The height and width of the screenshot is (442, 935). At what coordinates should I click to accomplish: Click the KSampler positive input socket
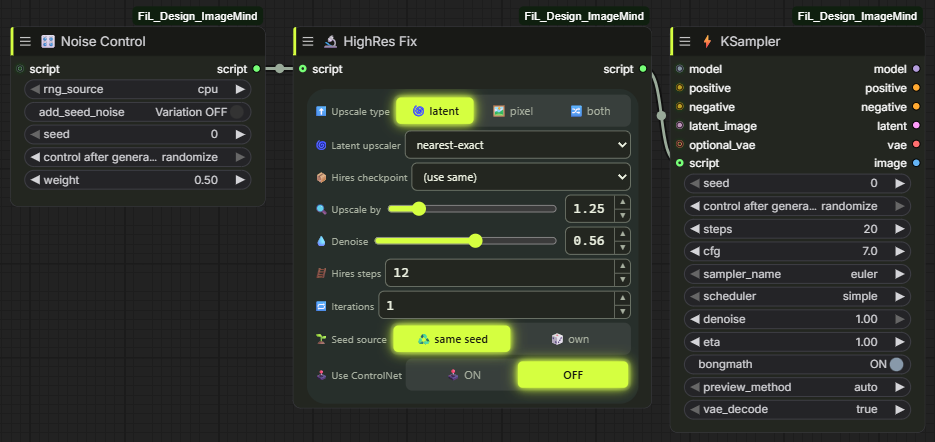tap(679, 88)
